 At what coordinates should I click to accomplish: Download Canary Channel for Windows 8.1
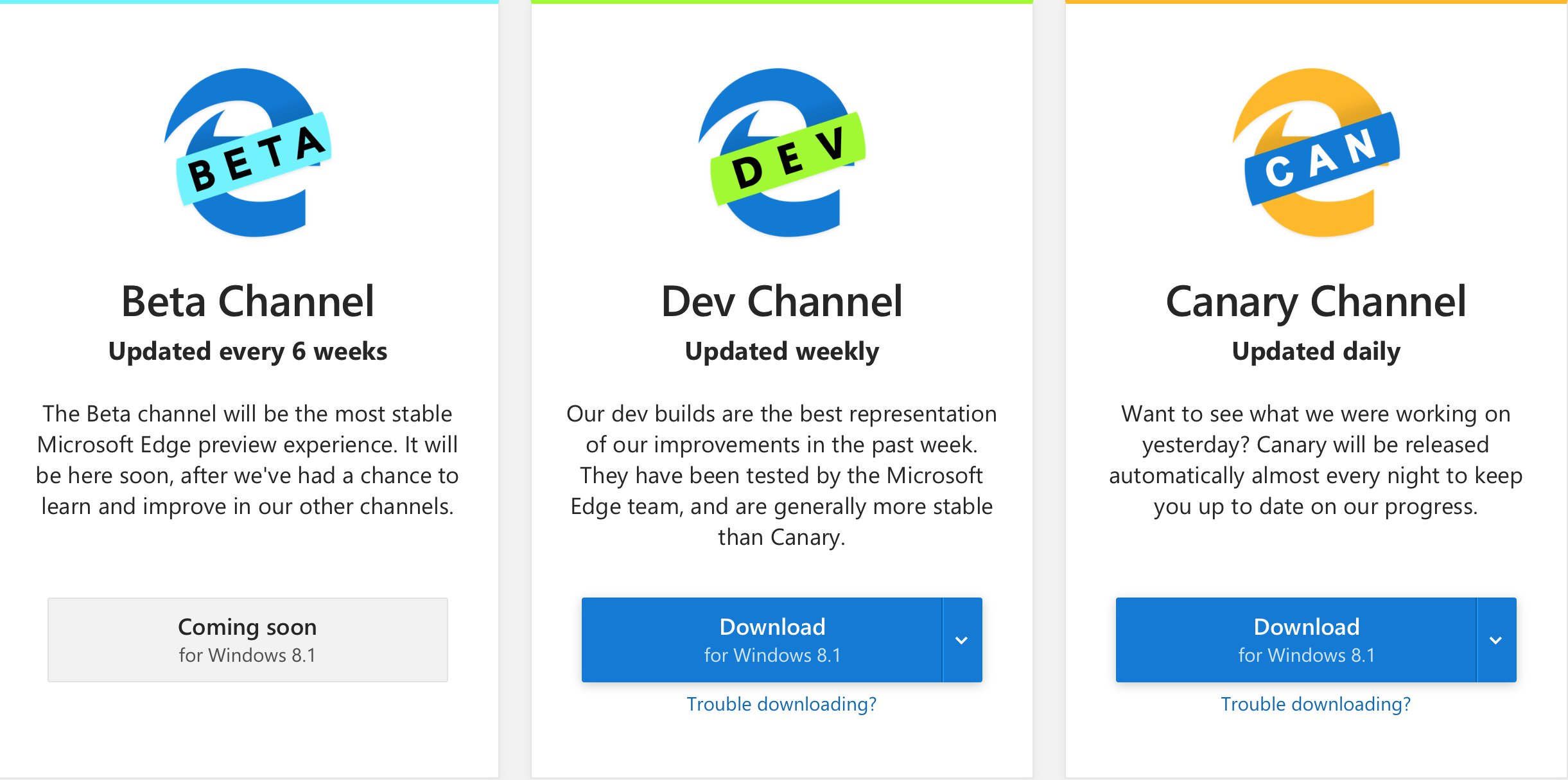[x=1296, y=640]
